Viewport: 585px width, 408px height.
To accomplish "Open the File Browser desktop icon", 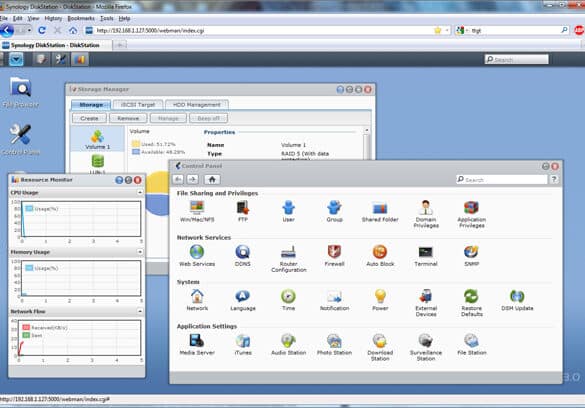I will coord(21,92).
